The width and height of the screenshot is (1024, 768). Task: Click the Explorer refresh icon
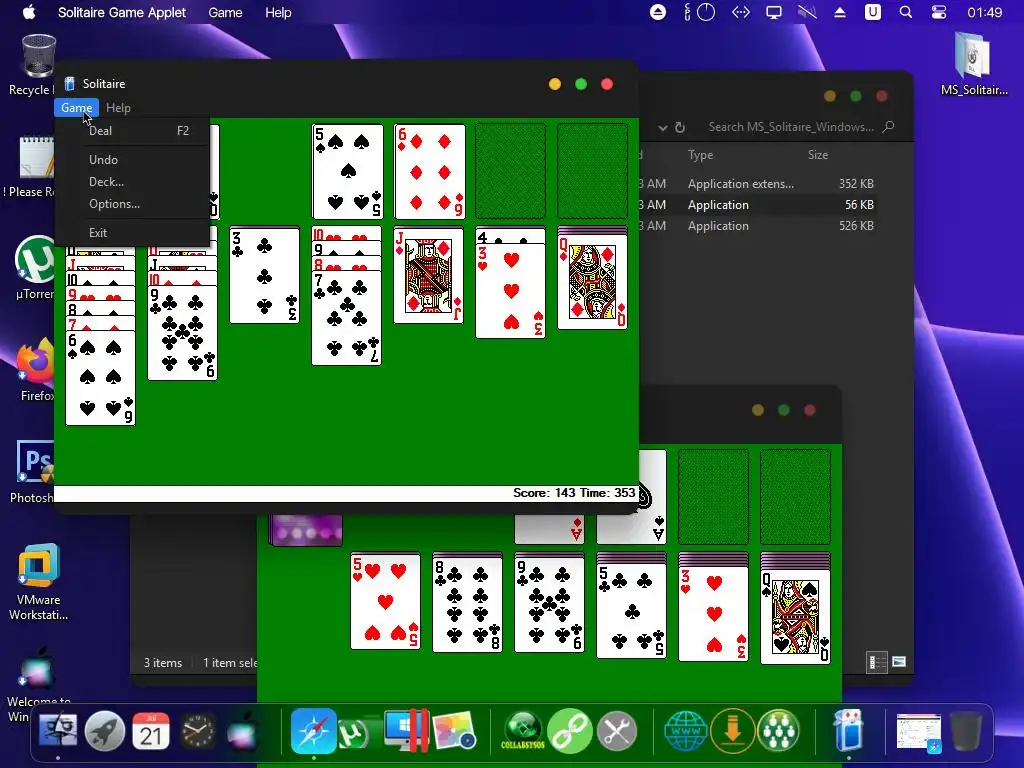pyautogui.click(x=680, y=127)
